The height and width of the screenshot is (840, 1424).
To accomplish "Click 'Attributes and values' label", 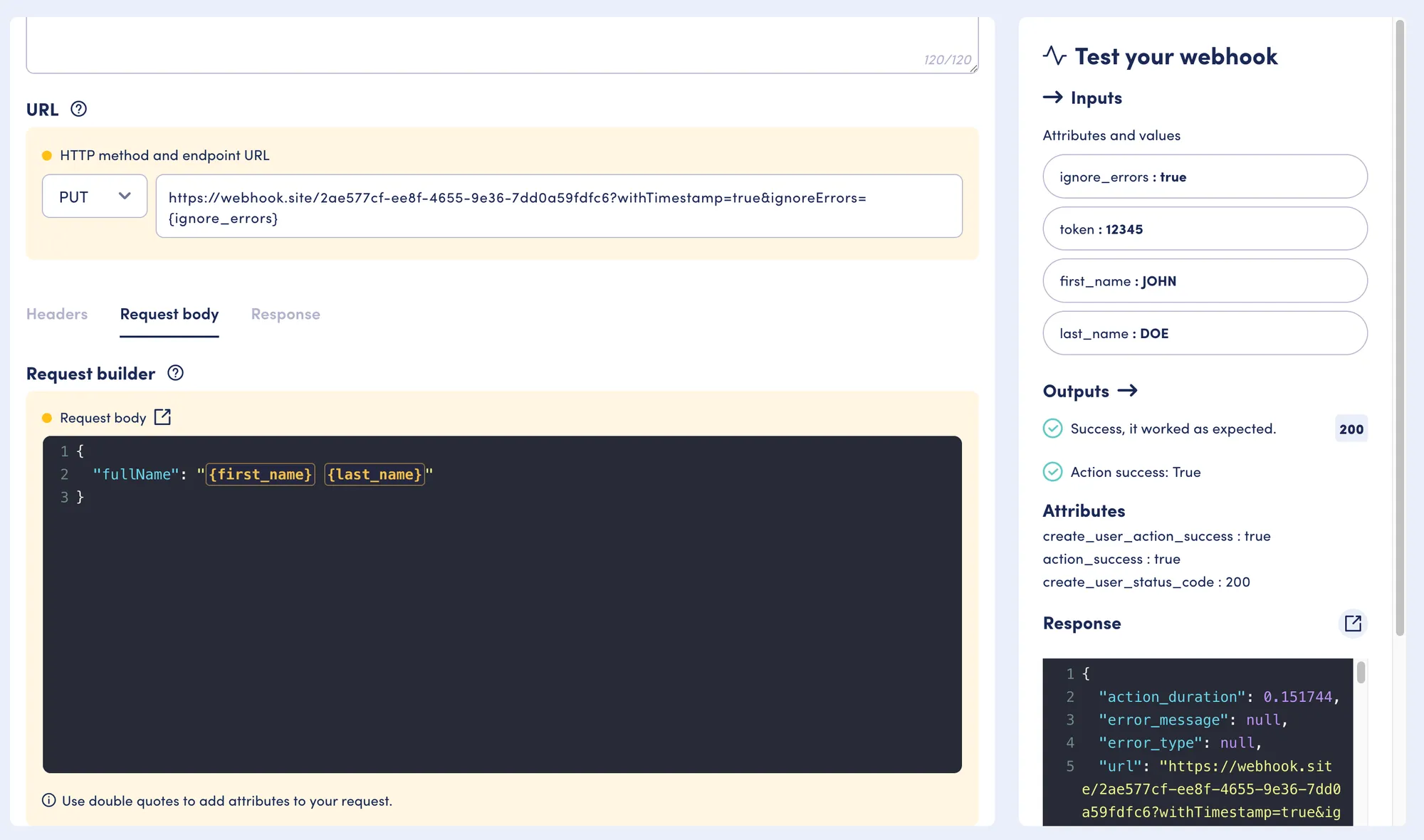I will tap(1111, 135).
